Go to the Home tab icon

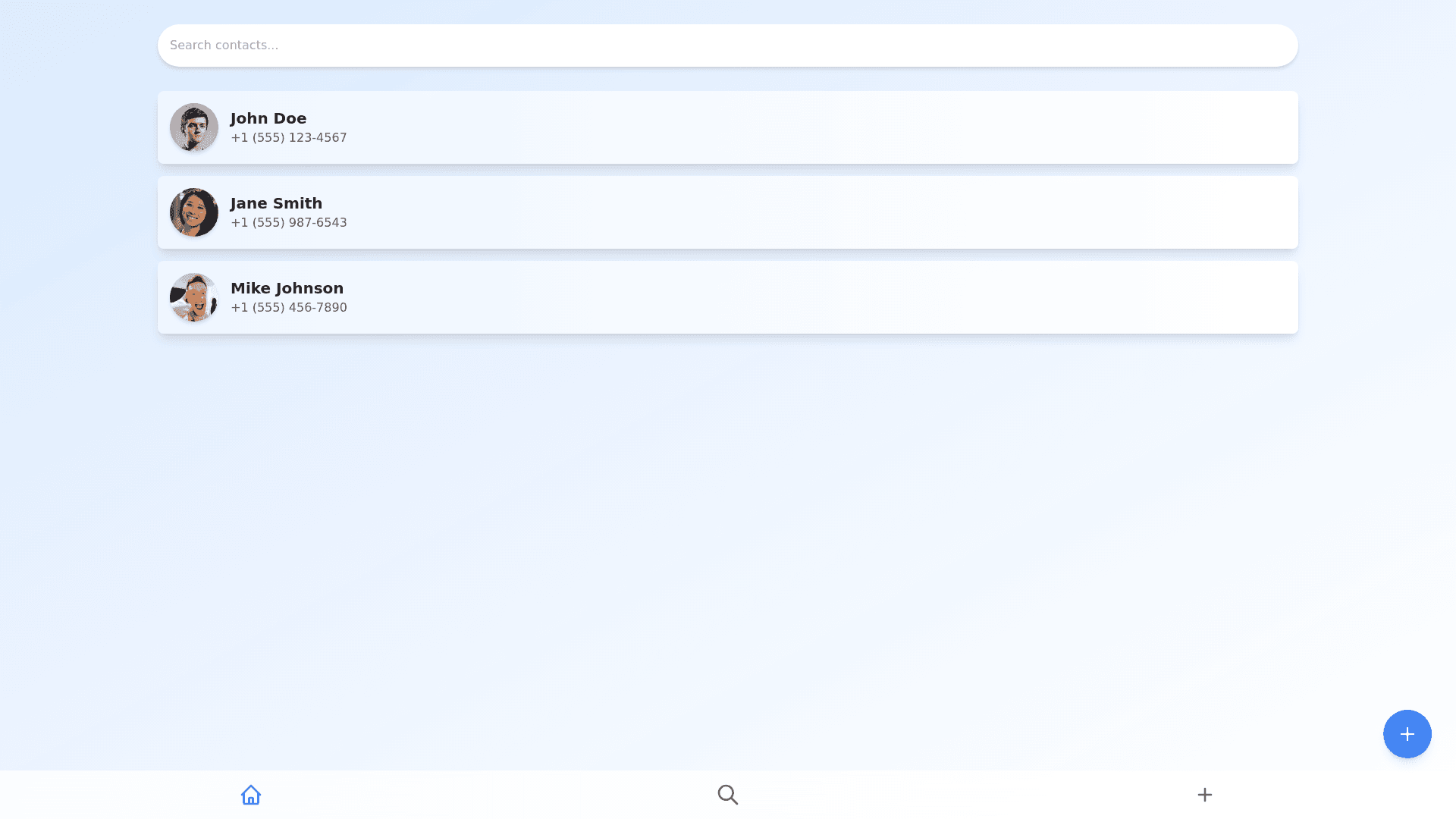point(251,795)
